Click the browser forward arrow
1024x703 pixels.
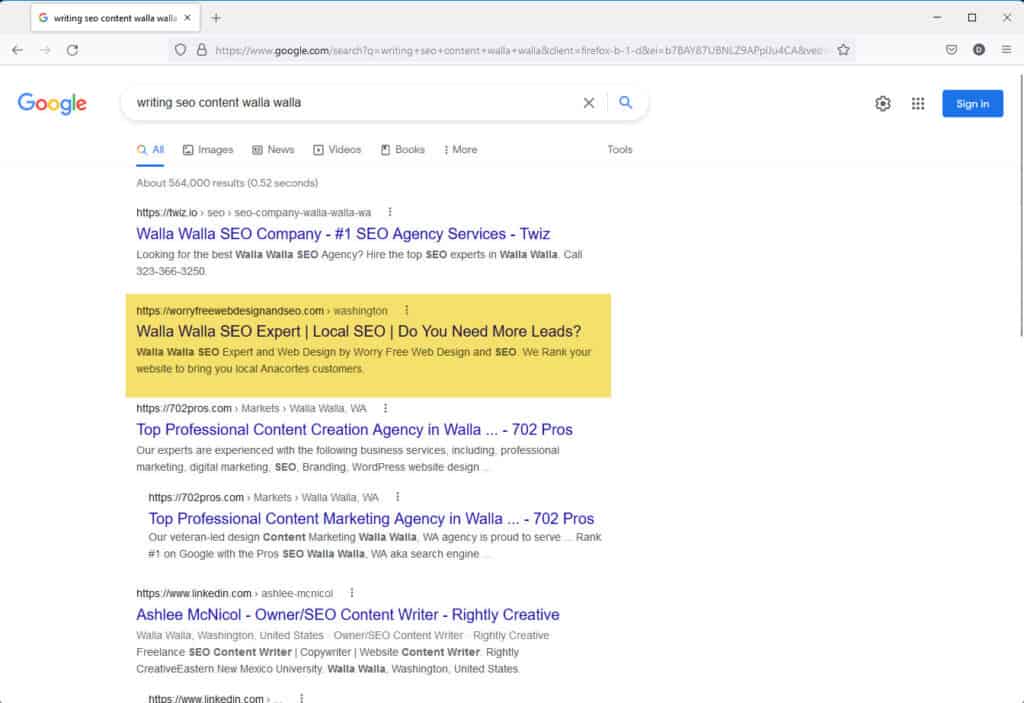(x=45, y=50)
